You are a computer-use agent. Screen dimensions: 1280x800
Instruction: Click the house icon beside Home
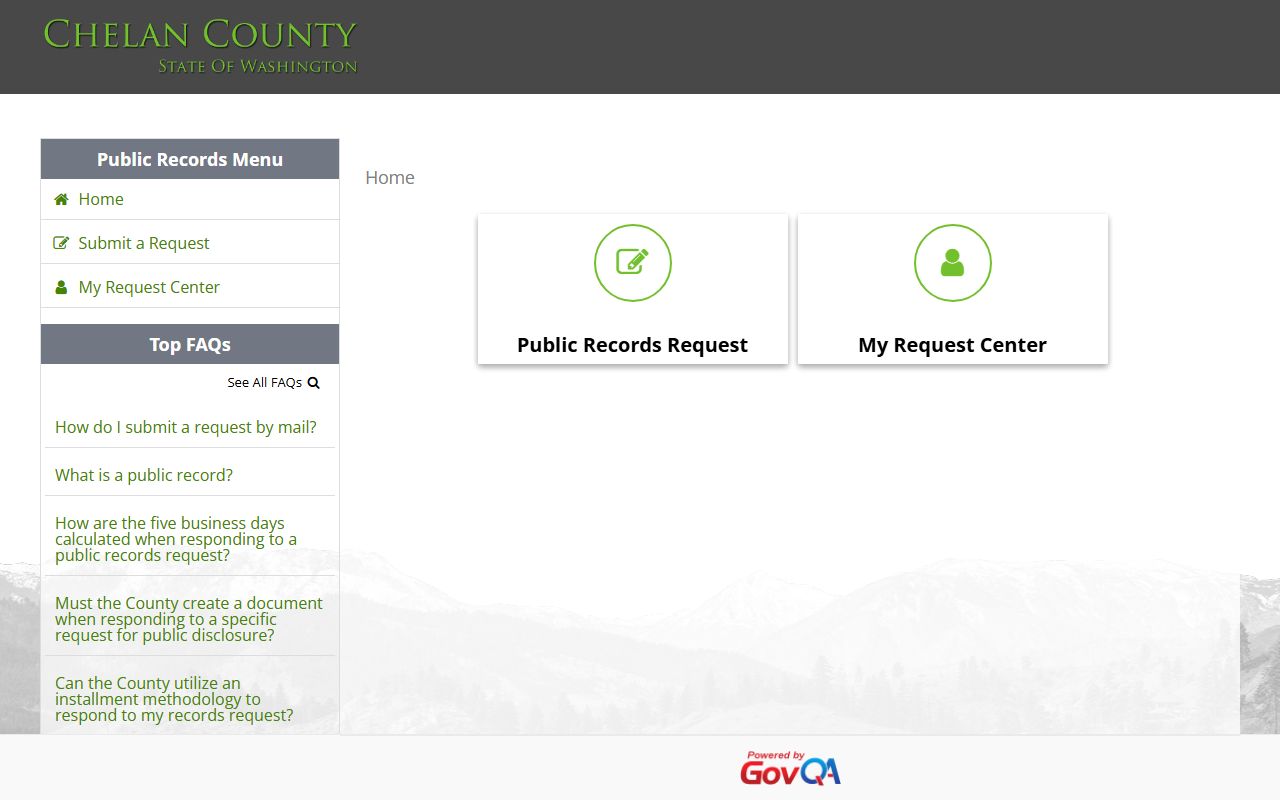point(61,199)
